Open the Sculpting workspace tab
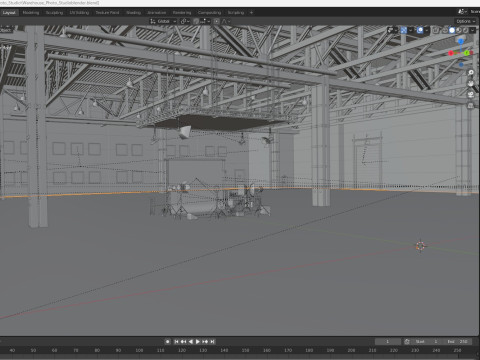 point(54,12)
